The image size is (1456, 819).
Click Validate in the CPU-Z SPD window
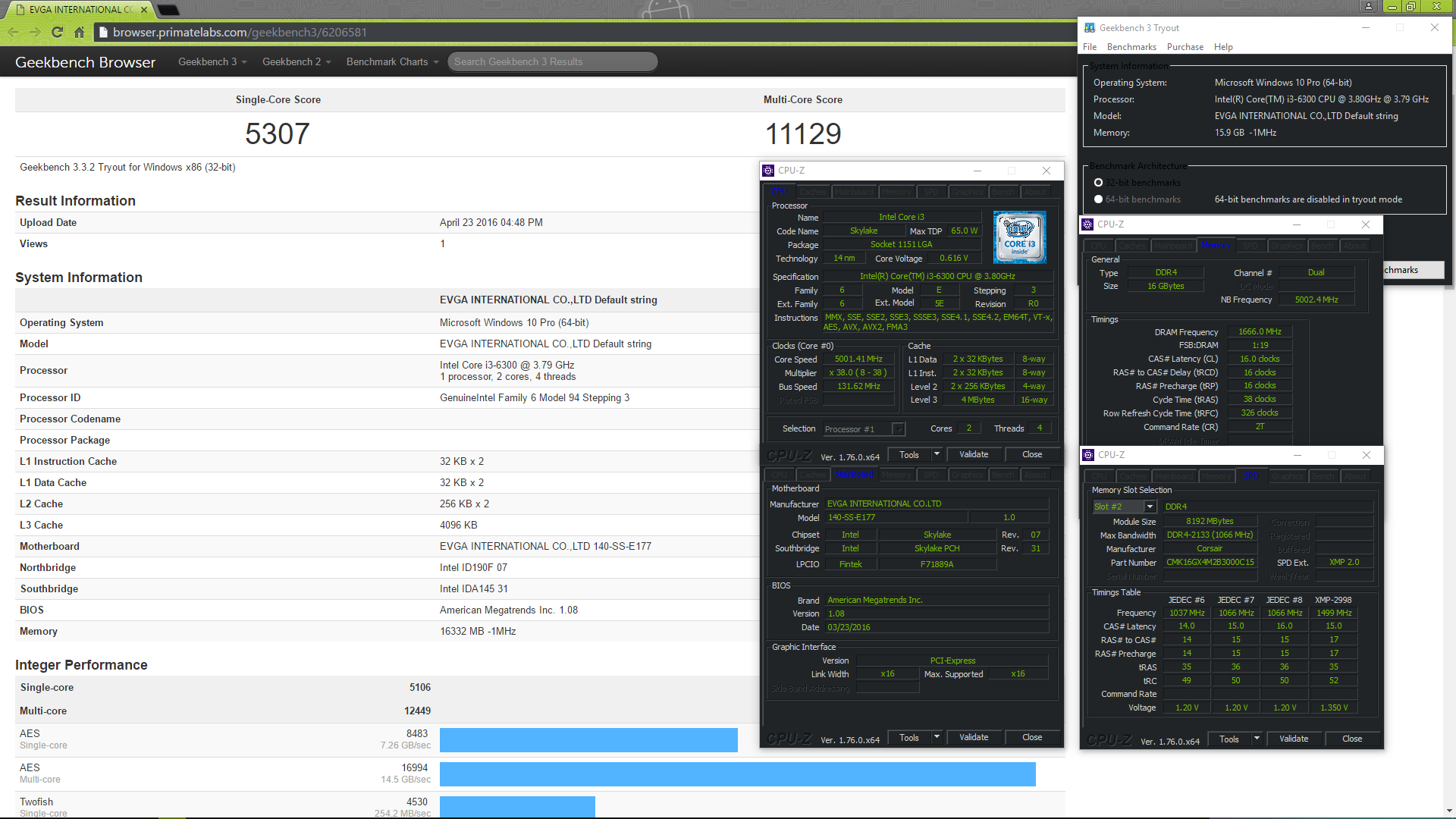[1294, 739]
